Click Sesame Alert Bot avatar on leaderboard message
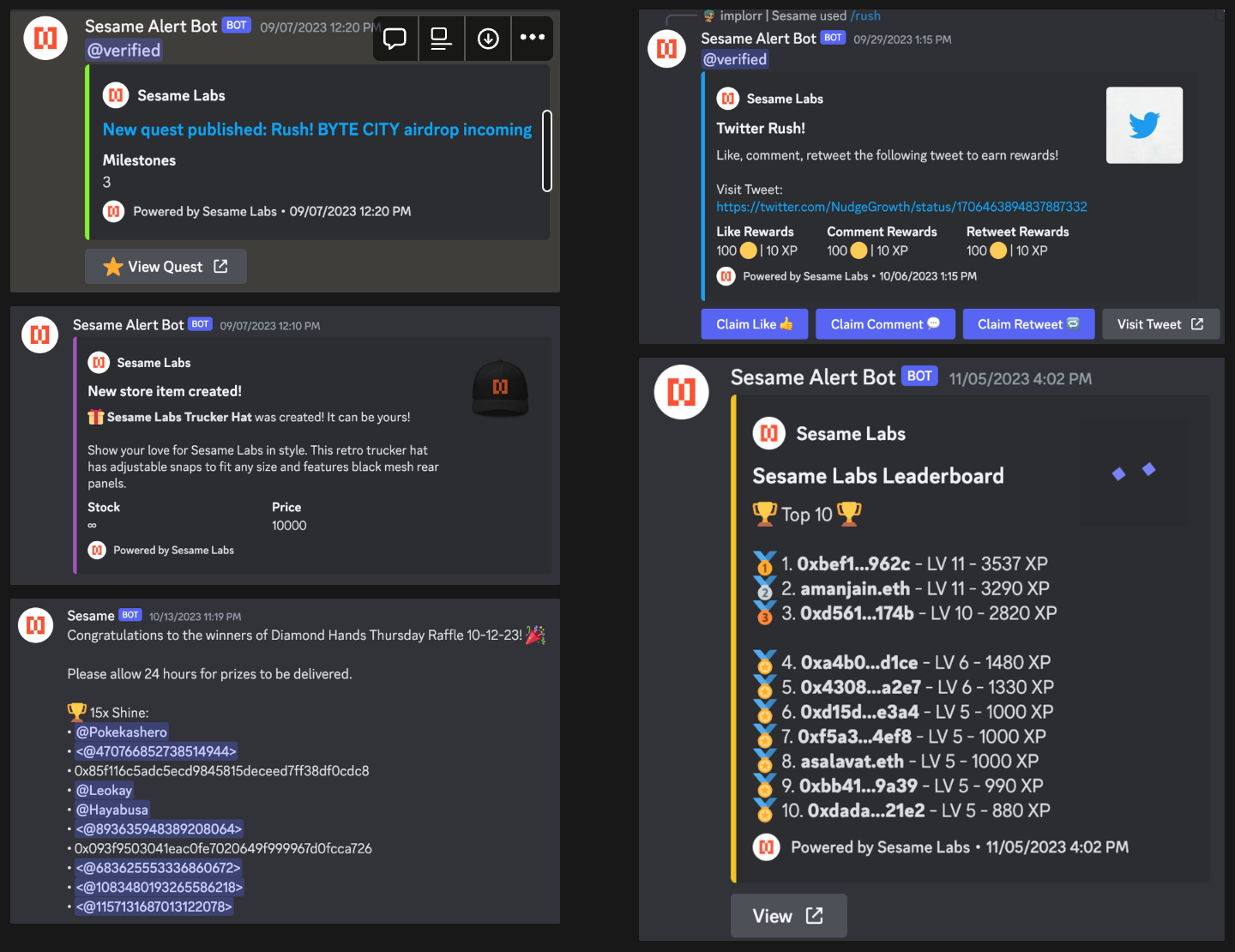1235x952 pixels. [x=682, y=392]
